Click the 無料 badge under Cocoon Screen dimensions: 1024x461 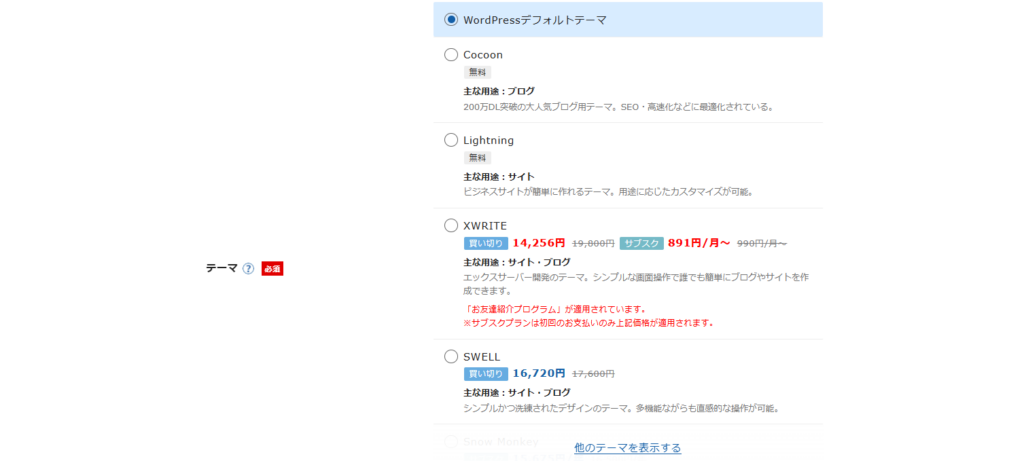point(477,72)
